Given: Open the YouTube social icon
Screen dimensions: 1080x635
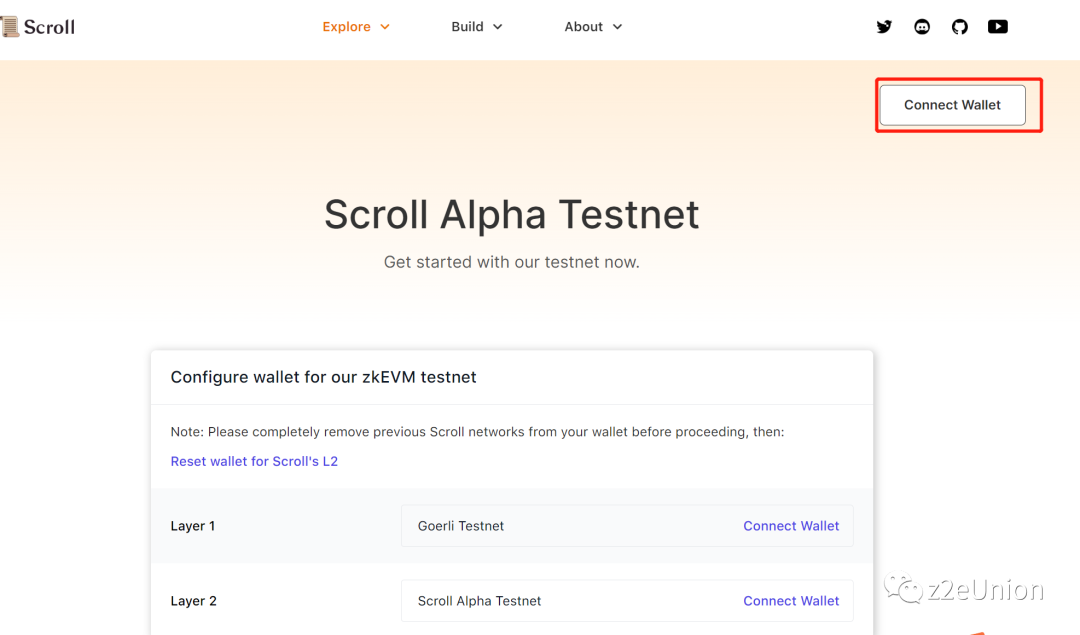Looking at the screenshot, I should tap(998, 27).
